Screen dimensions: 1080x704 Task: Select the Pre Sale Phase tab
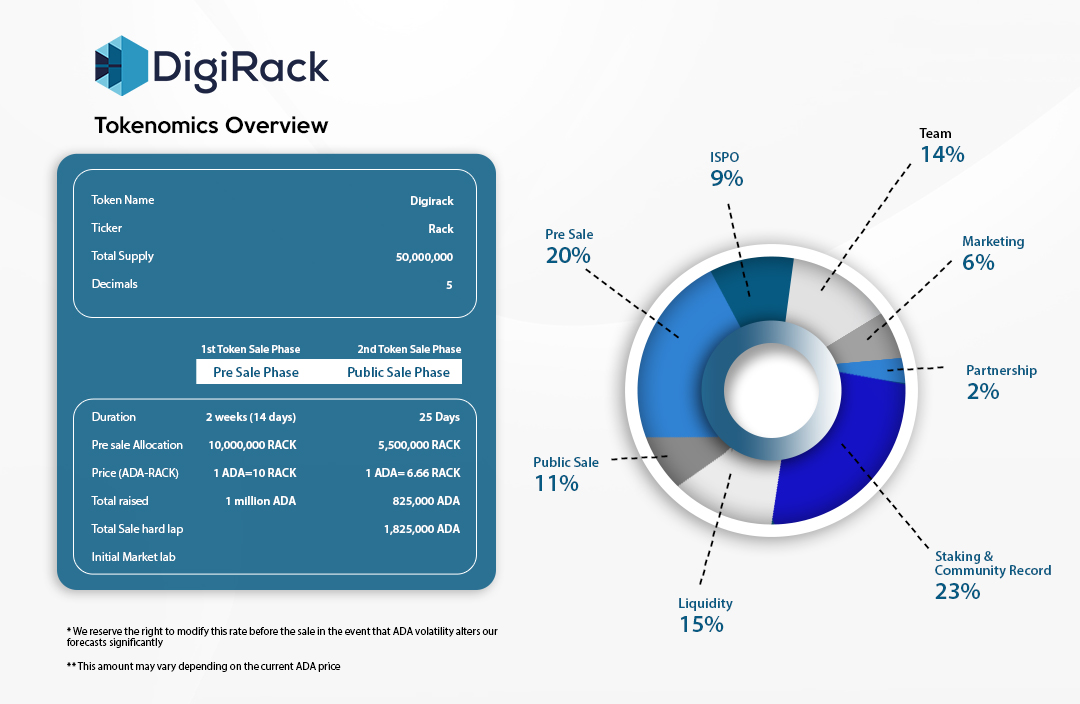[x=256, y=372]
